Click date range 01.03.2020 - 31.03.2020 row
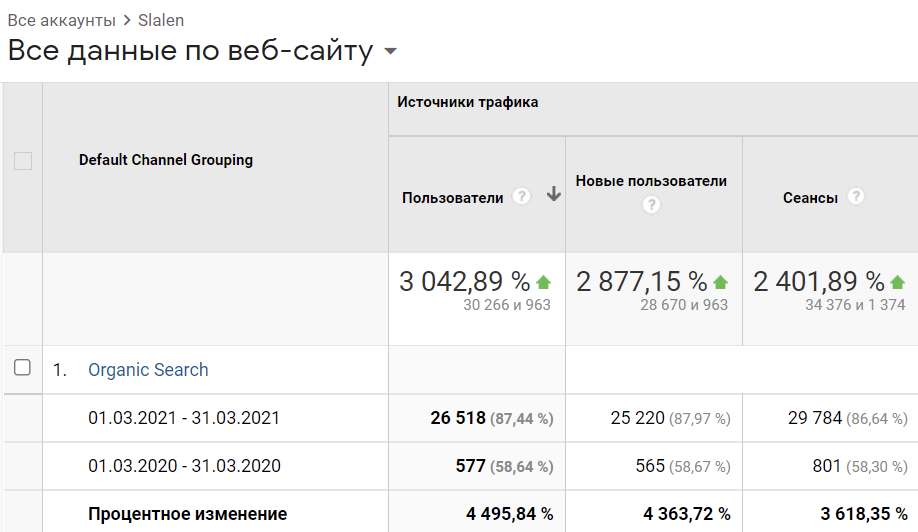The width and height of the screenshot is (918, 532). (184, 466)
